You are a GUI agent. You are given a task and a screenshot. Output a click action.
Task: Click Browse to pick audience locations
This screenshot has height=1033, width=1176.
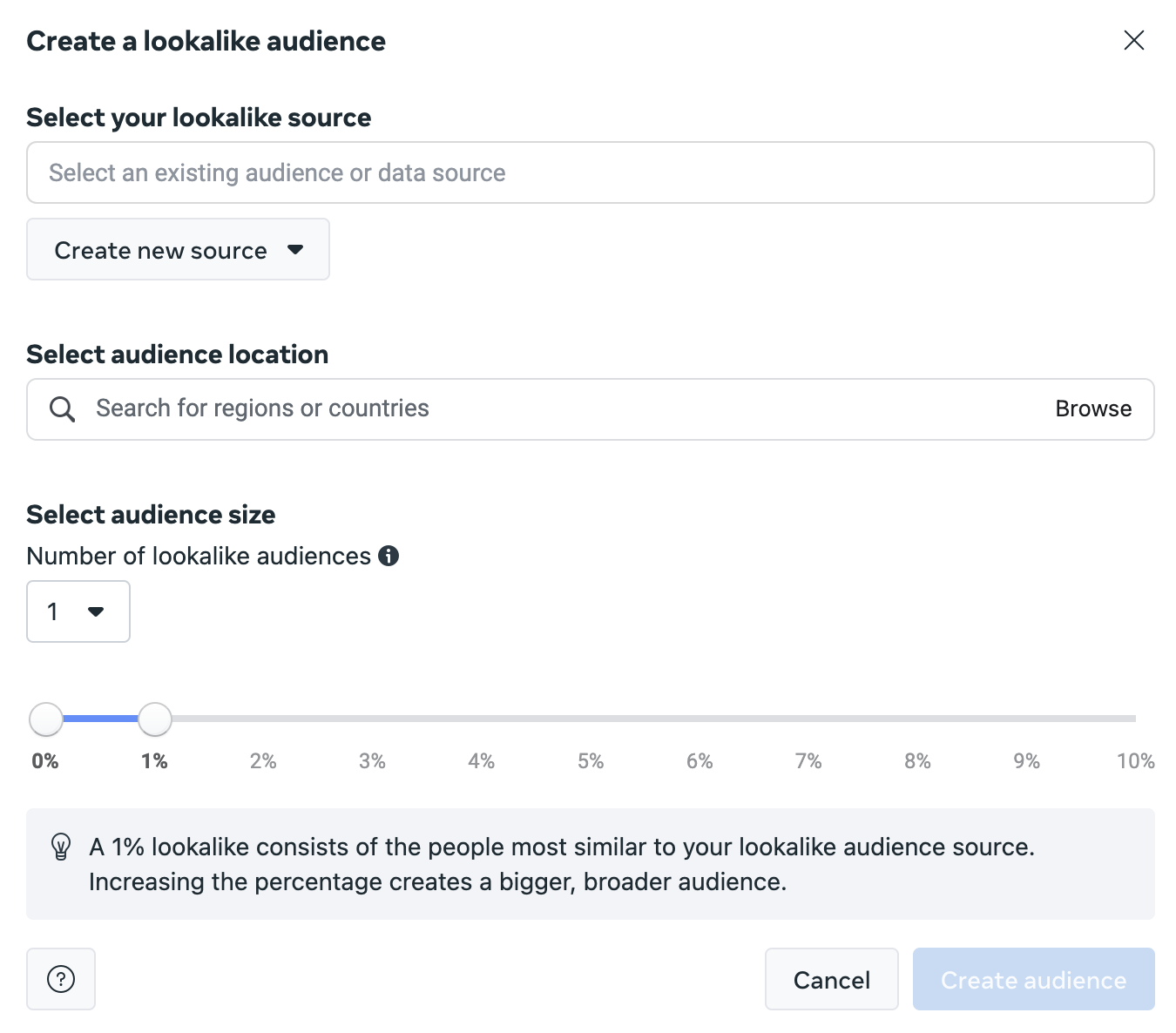click(1093, 408)
